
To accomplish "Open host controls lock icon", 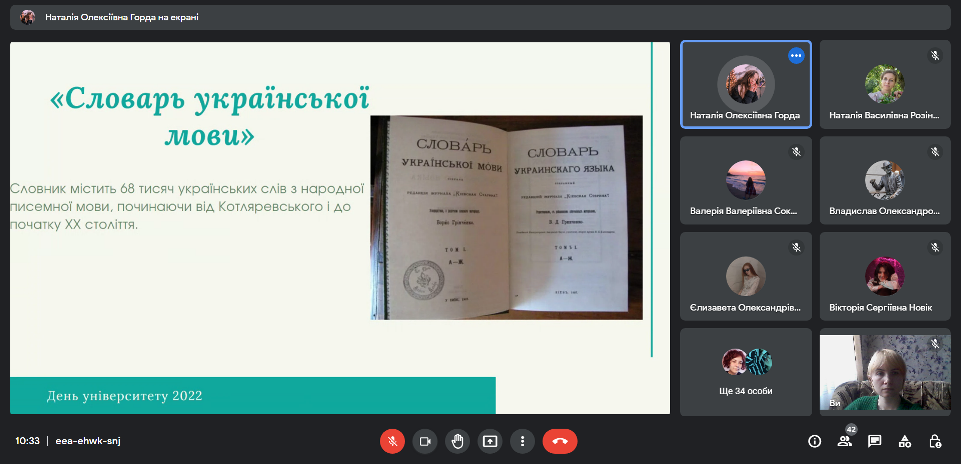I will click(x=934, y=441).
